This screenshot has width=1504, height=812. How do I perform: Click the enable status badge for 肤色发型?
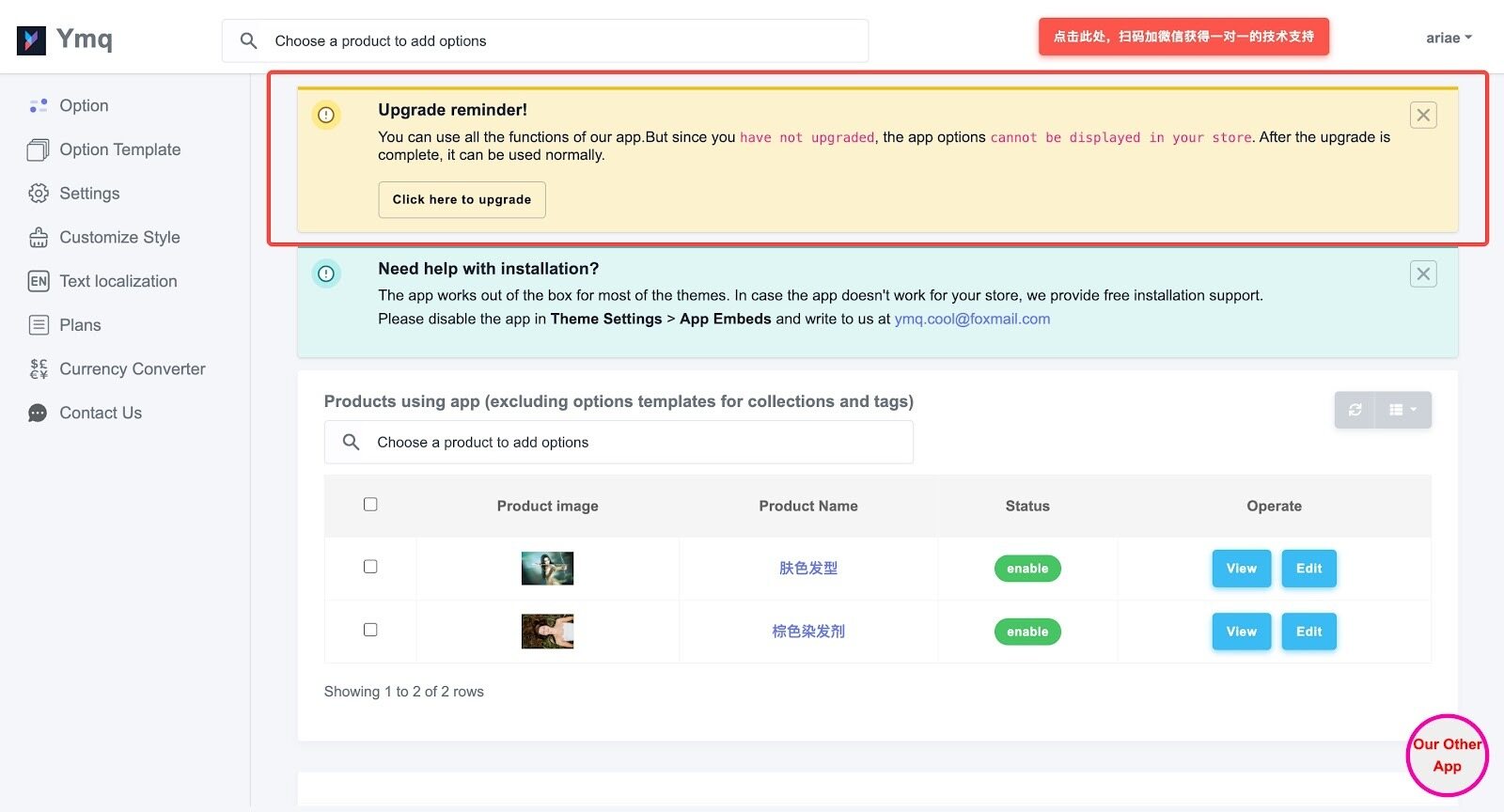(x=1027, y=569)
